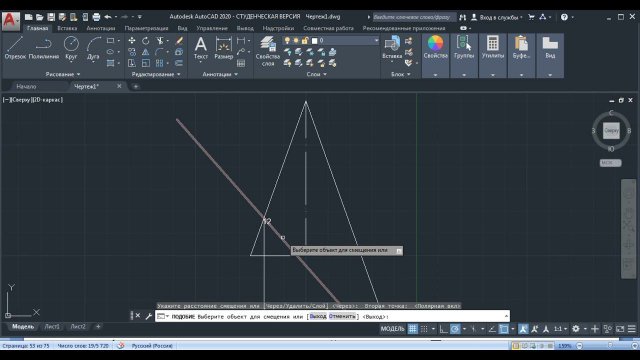Select the Размер dimension tool
This screenshot has width=640, height=360.
pyautogui.click(x=224, y=48)
